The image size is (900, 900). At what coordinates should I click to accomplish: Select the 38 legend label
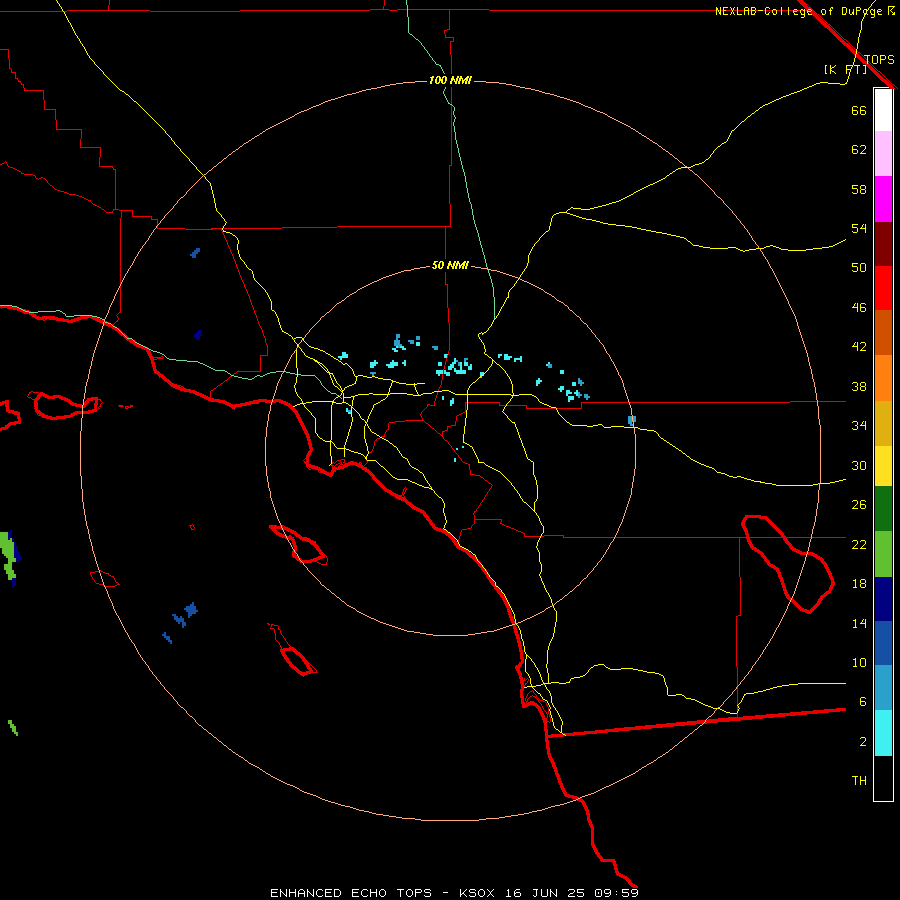(x=859, y=386)
